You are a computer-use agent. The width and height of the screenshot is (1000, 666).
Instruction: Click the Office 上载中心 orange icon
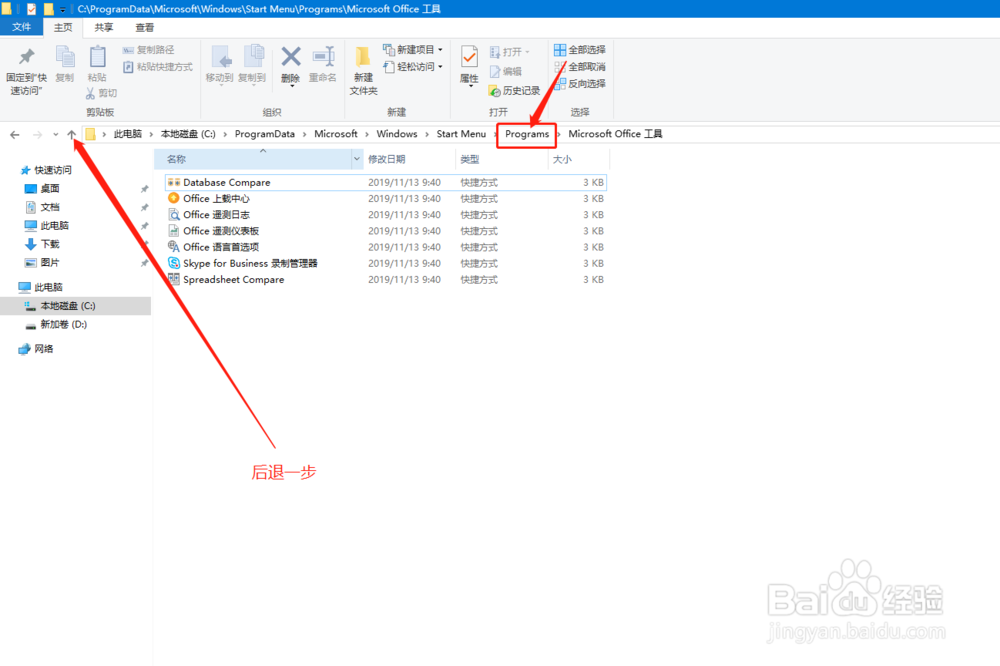[173, 198]
